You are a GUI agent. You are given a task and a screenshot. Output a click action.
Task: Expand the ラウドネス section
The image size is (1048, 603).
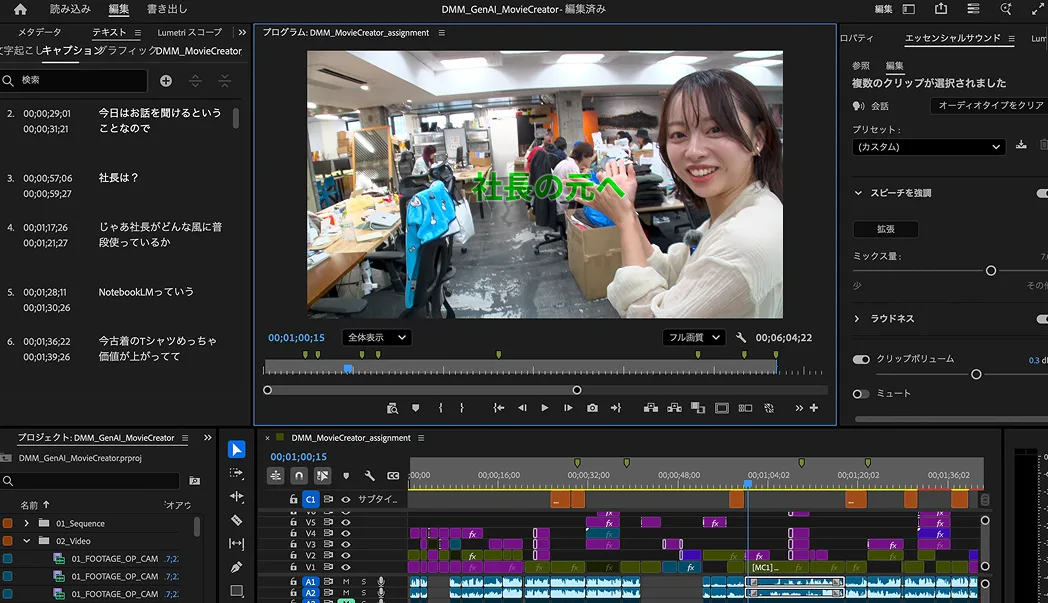pyautogui.click(x=858, y=319)
